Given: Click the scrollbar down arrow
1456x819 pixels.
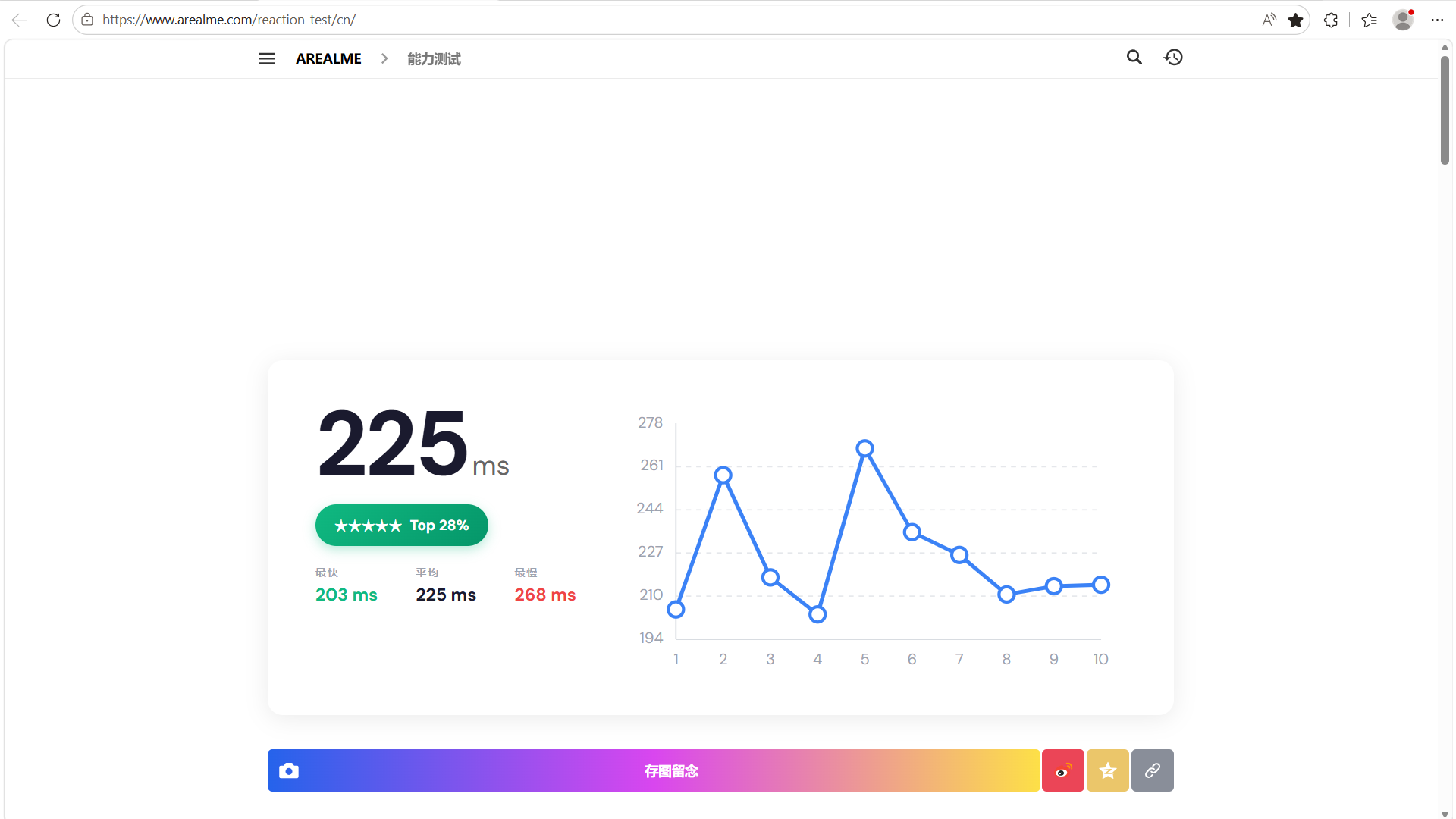Looking at the screenshot, I should pos(1445,814).
